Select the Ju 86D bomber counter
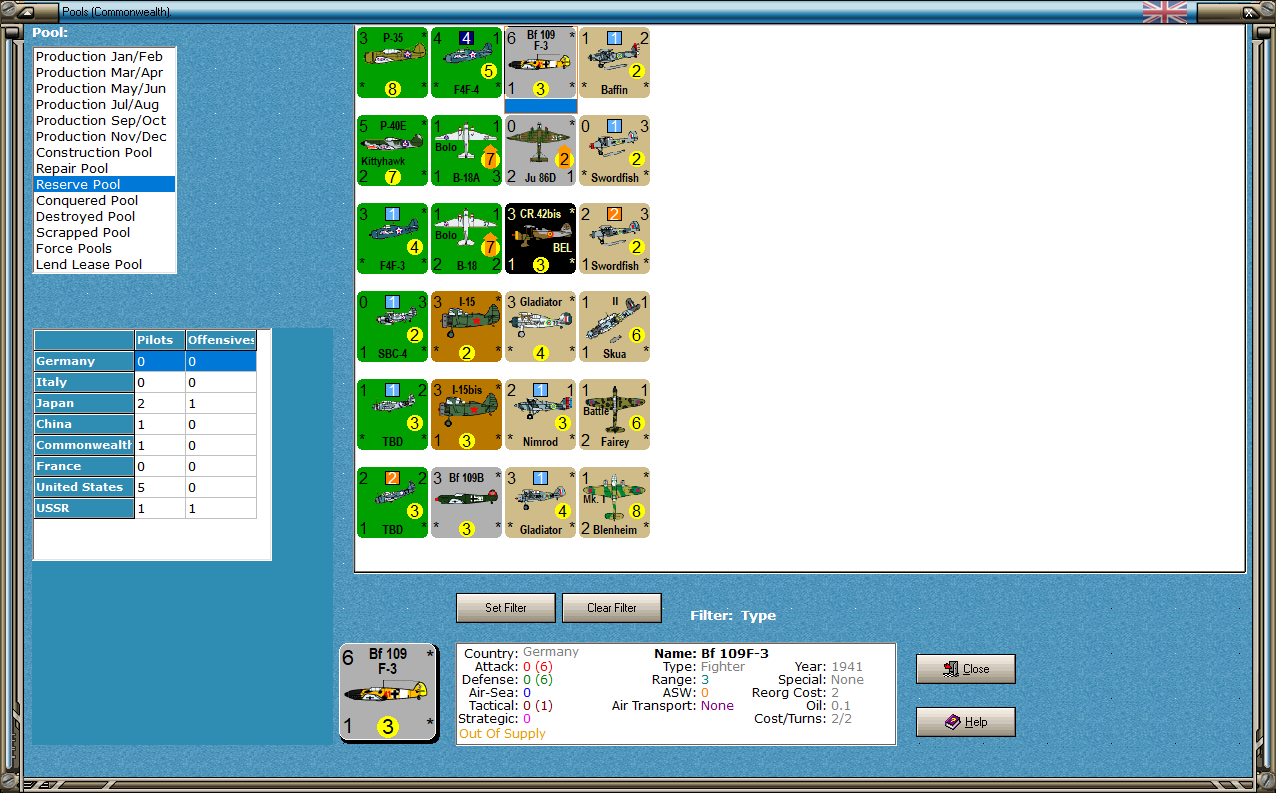 coord(540,151)
